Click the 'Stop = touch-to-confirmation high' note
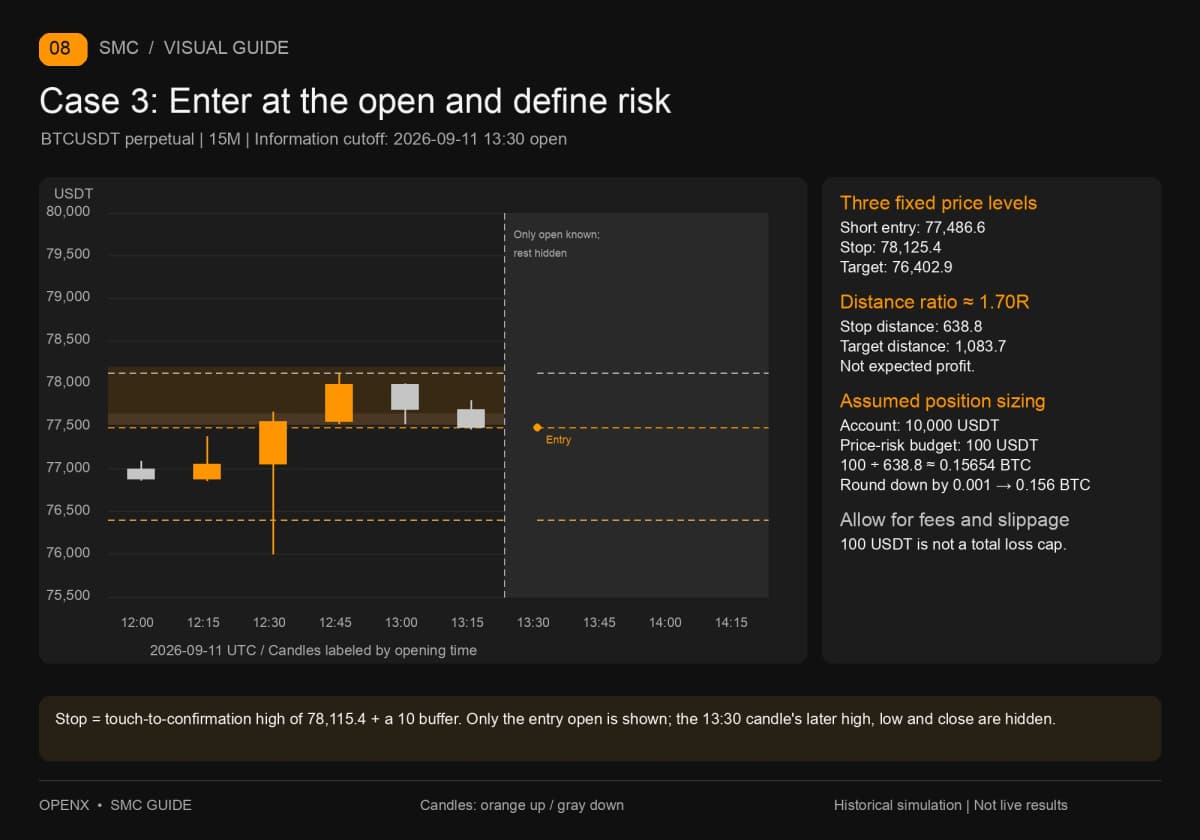Viewport: 1200px width, 840px height. [555, 719]
